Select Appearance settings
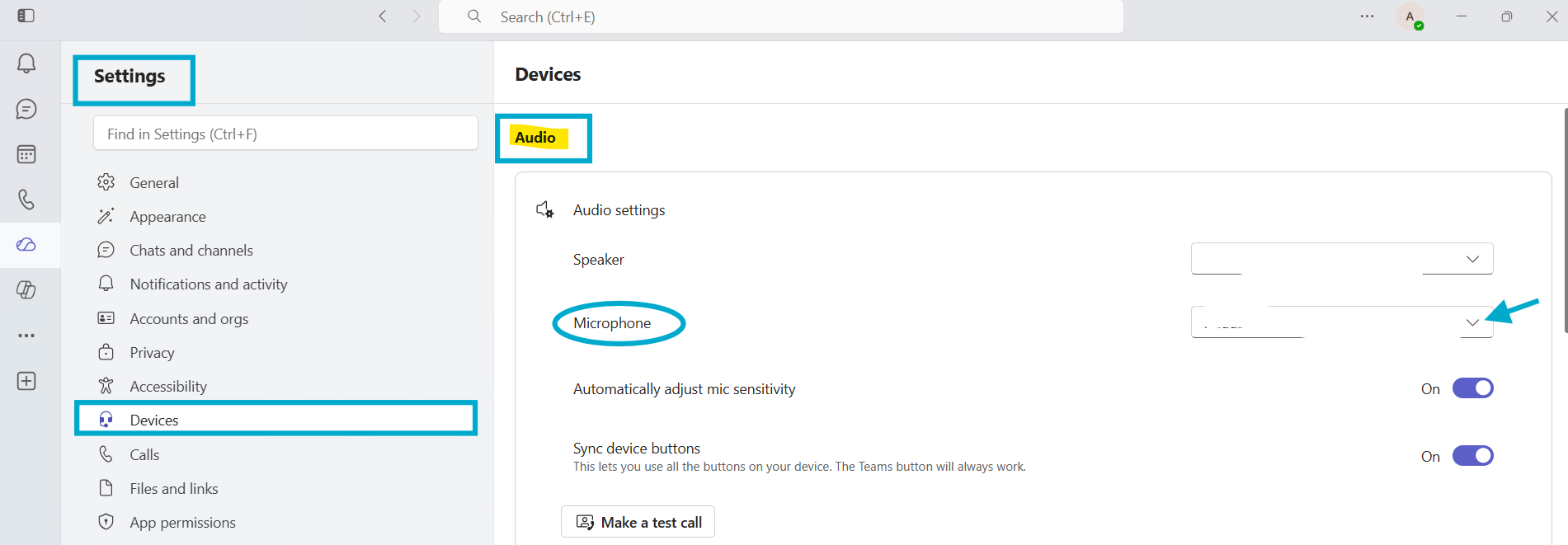1568x545 pixels. click(x=167, y=216)
